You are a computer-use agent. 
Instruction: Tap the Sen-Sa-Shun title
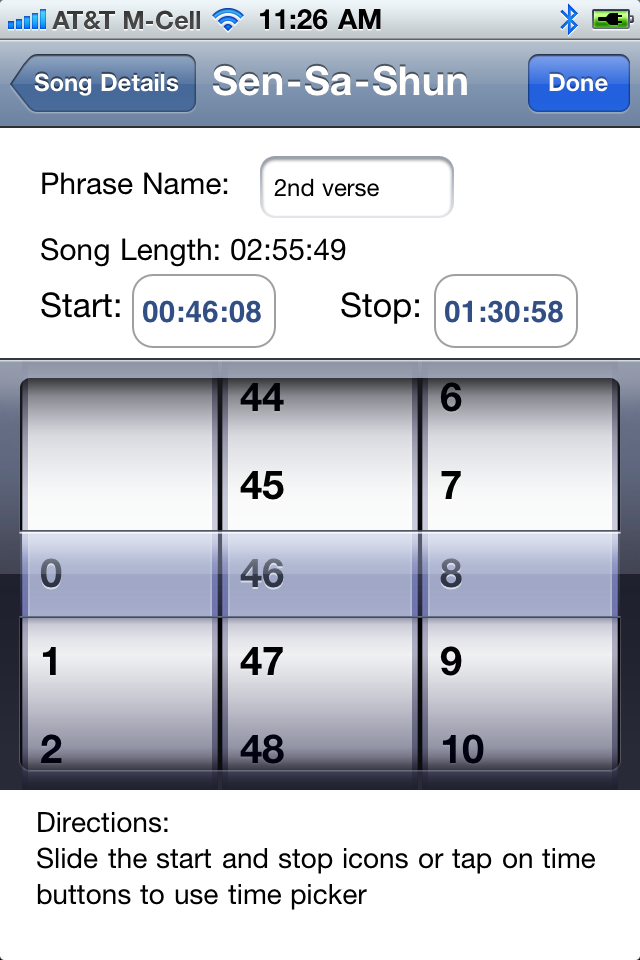point(340,82)
